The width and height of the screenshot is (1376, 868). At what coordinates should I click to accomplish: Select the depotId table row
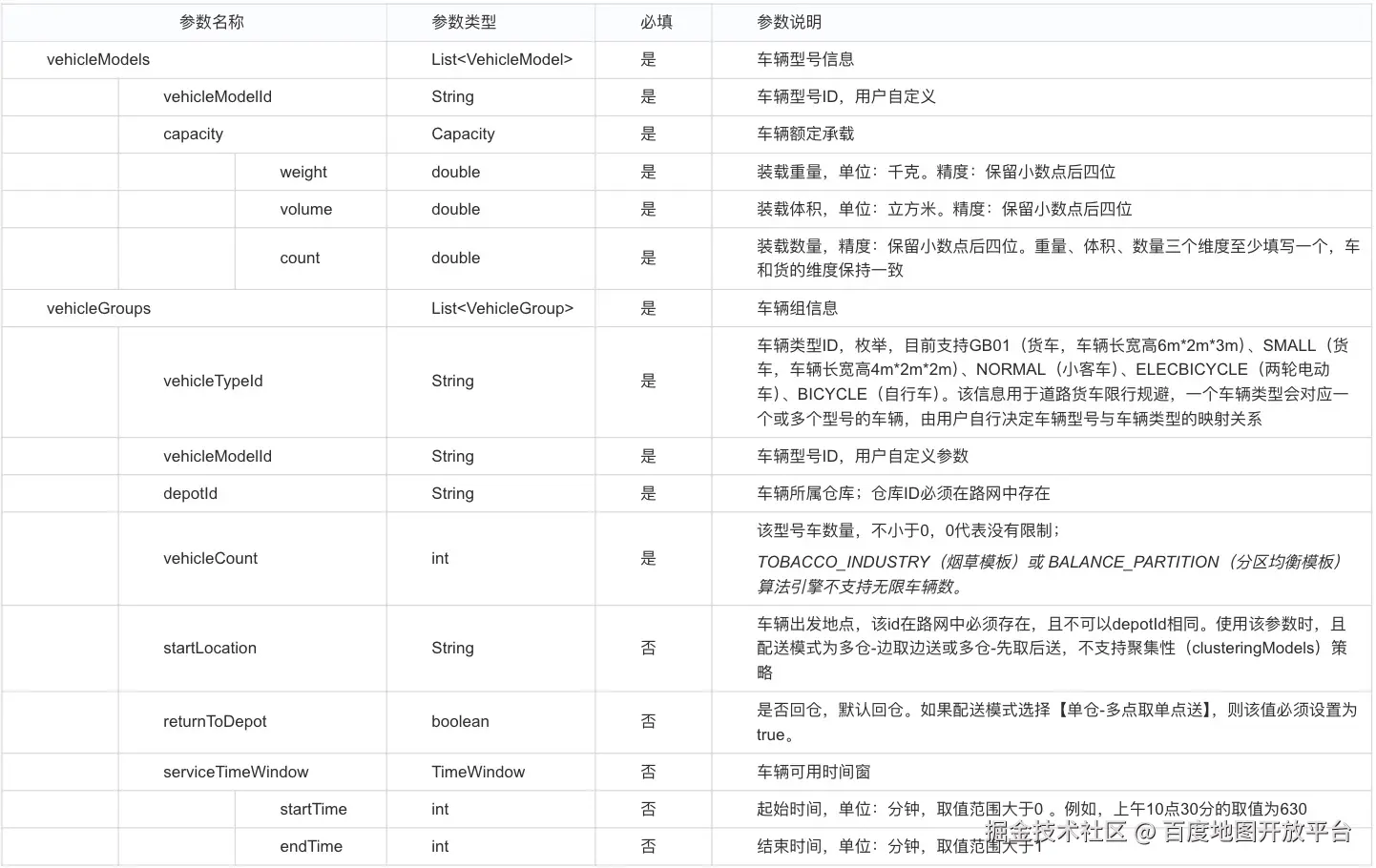pos(190,493)
